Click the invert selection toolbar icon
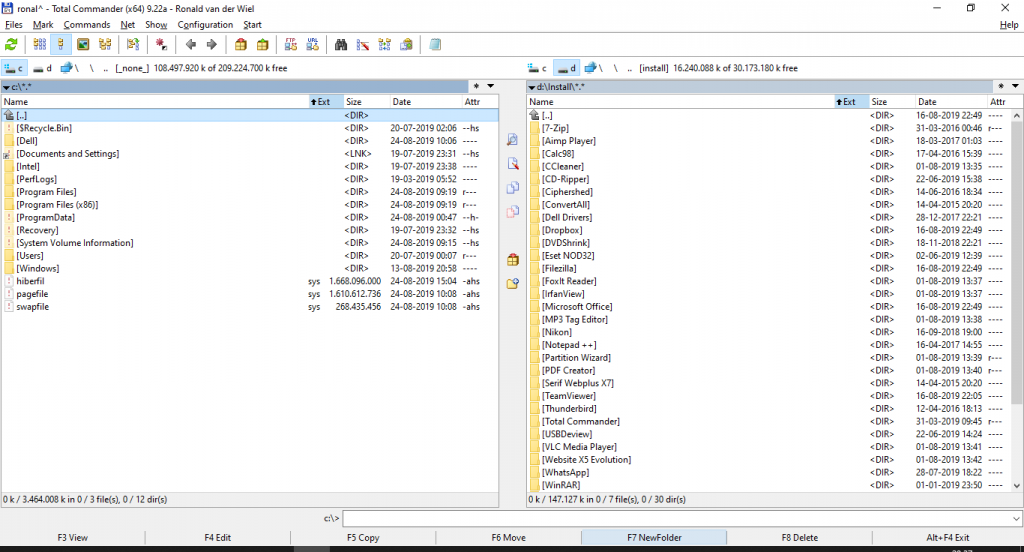 133,44
